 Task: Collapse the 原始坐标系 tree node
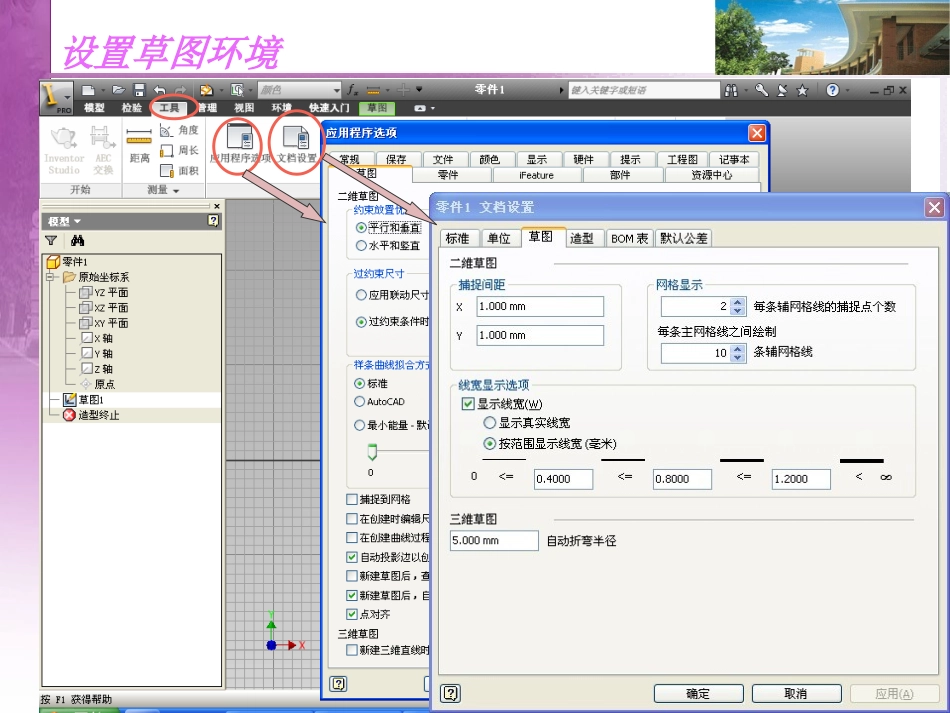pyautogui.click(x=52, y=277)
